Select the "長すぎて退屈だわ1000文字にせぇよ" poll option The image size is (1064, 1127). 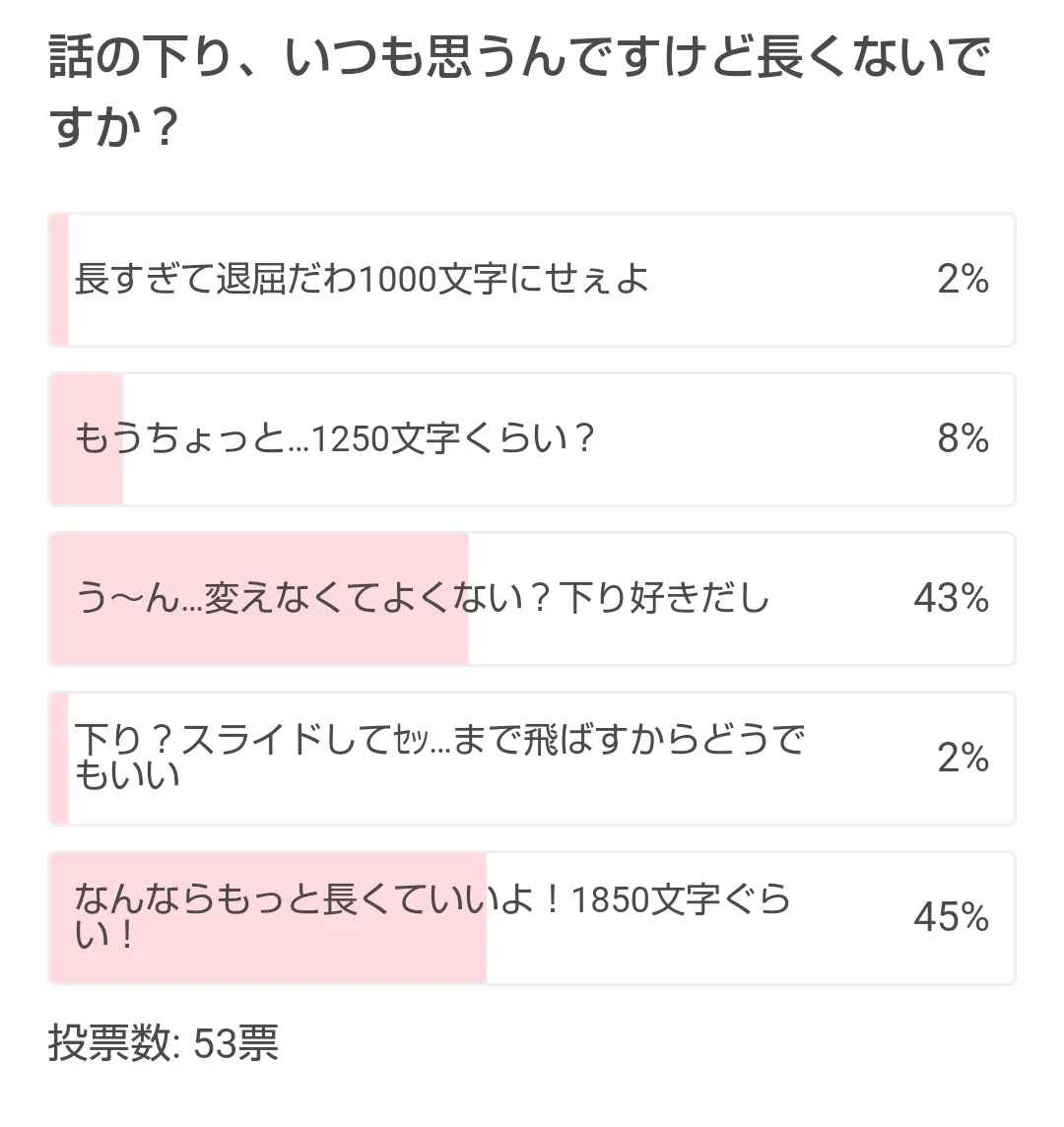point(362,280)
